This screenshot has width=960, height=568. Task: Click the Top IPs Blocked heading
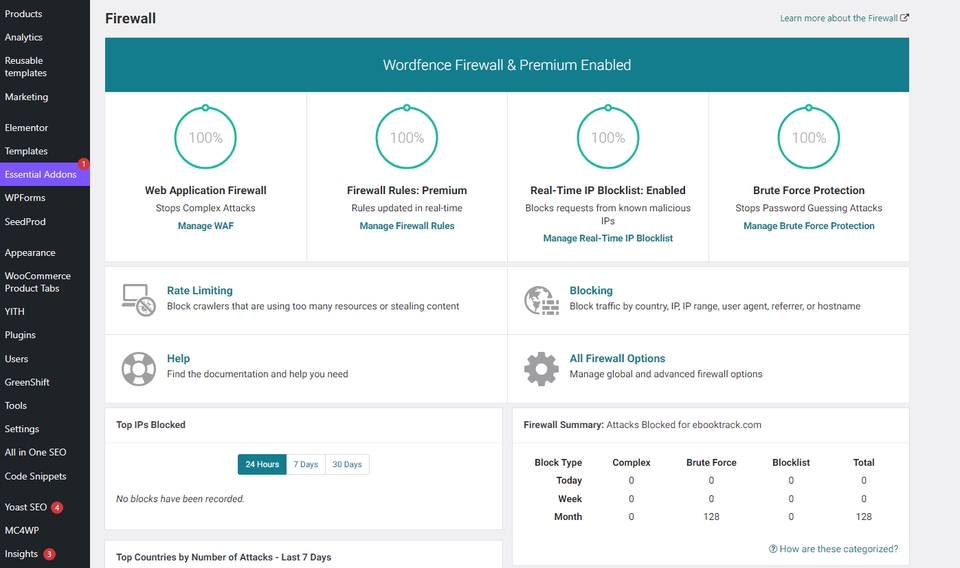click(151, 425)
